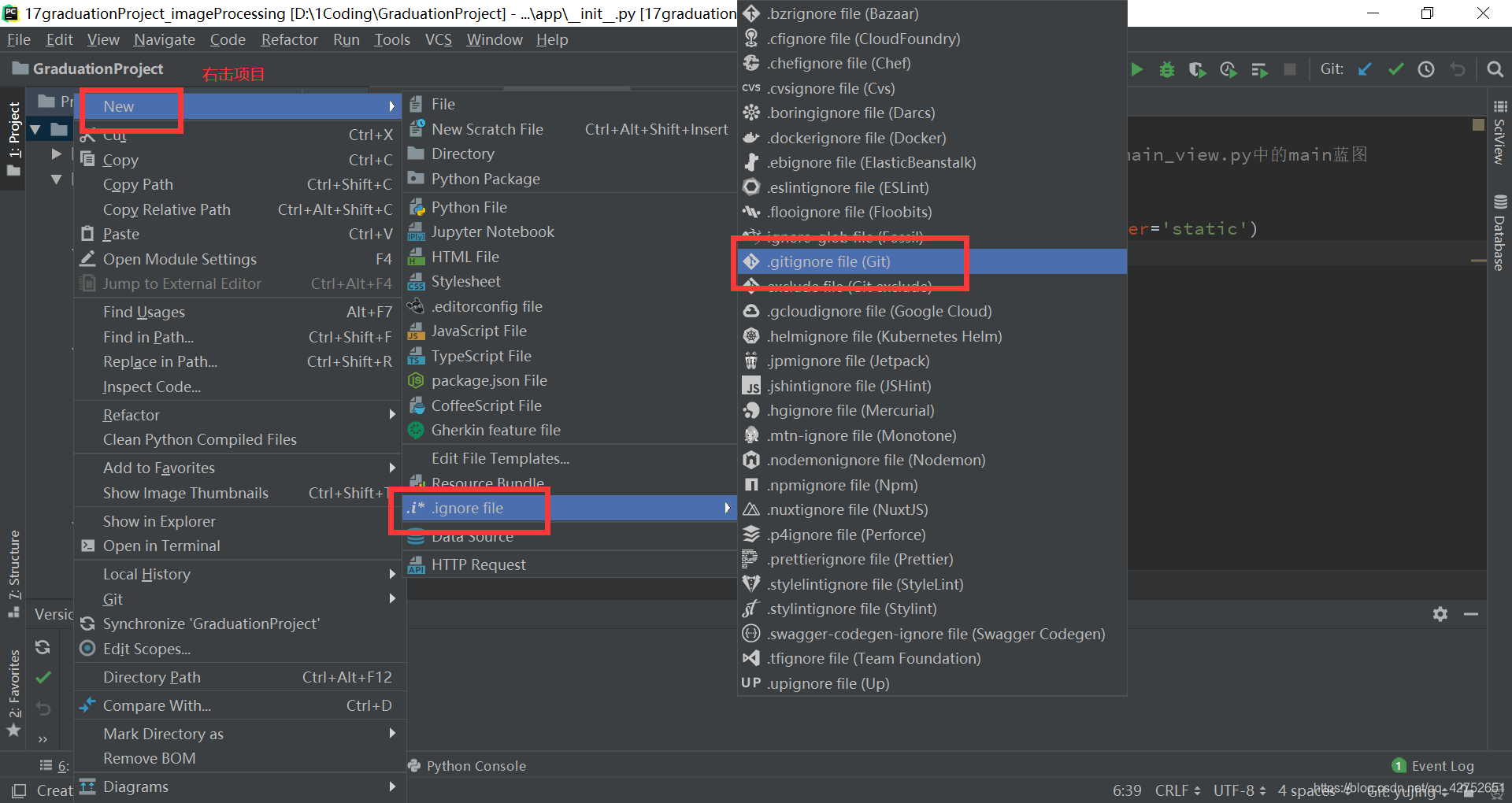Open Python Console tab

click(x=467, y=766)
